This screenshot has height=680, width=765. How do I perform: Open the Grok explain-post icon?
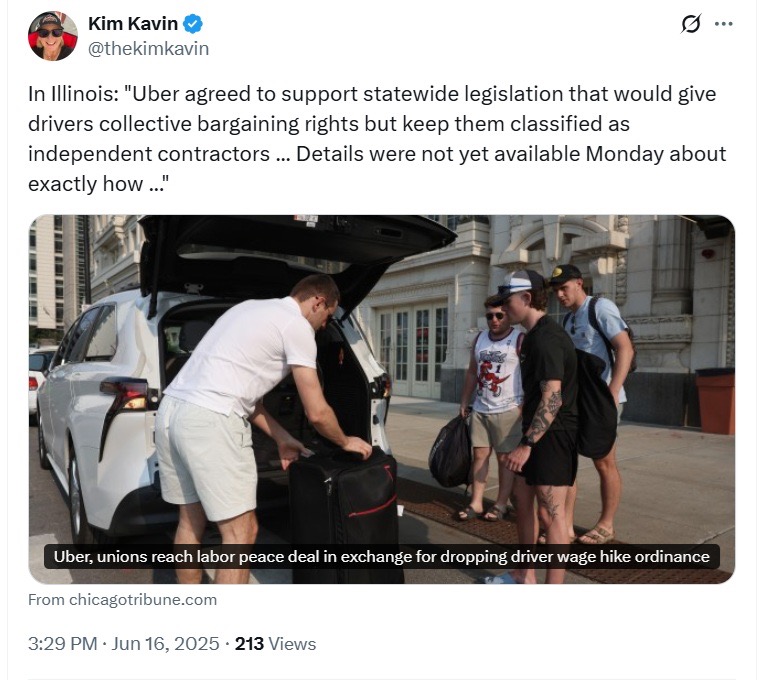pos(691,24)
